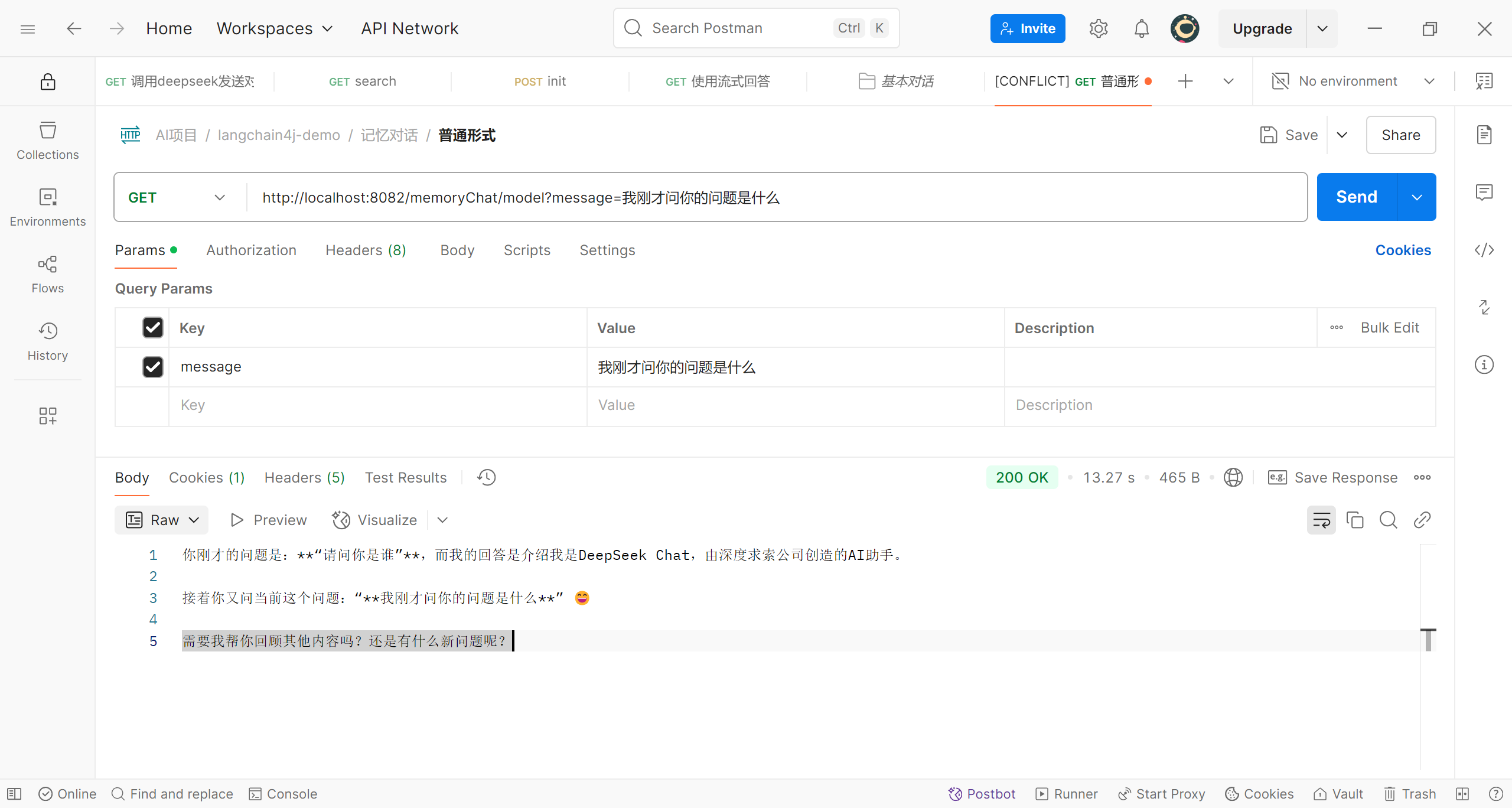This screenshot has height=808, width=1512.
Task: Click the Send button
Action: point(1356,197)
